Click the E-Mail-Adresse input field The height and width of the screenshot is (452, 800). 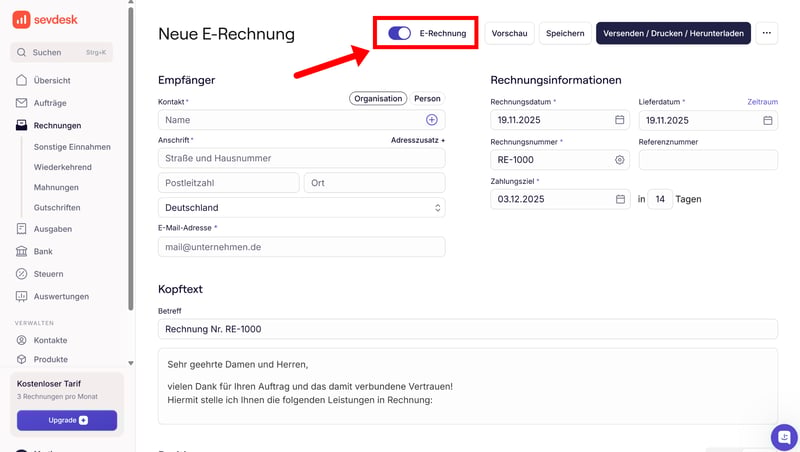[301, 247]
